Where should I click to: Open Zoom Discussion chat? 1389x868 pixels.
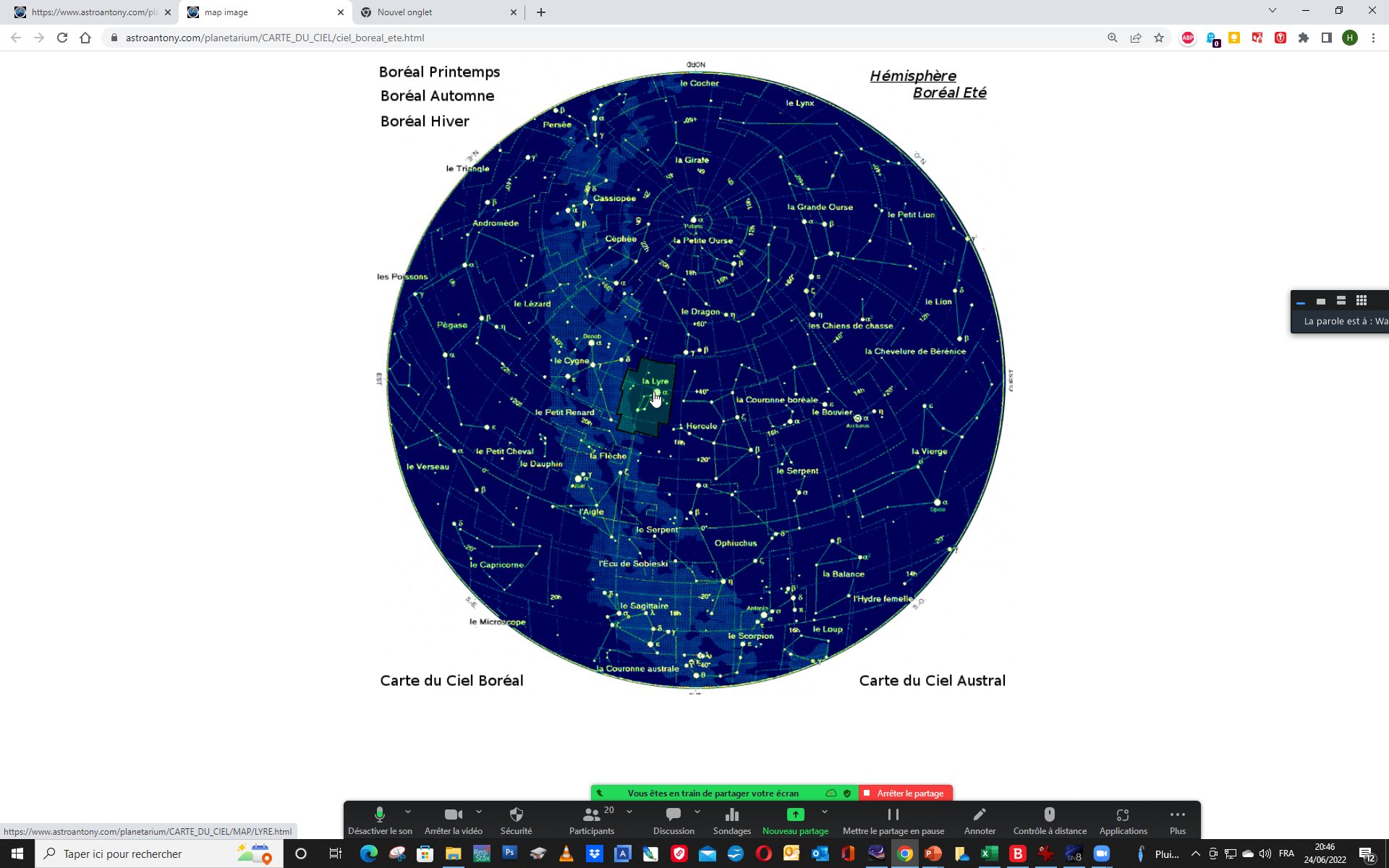pos(674,821)
